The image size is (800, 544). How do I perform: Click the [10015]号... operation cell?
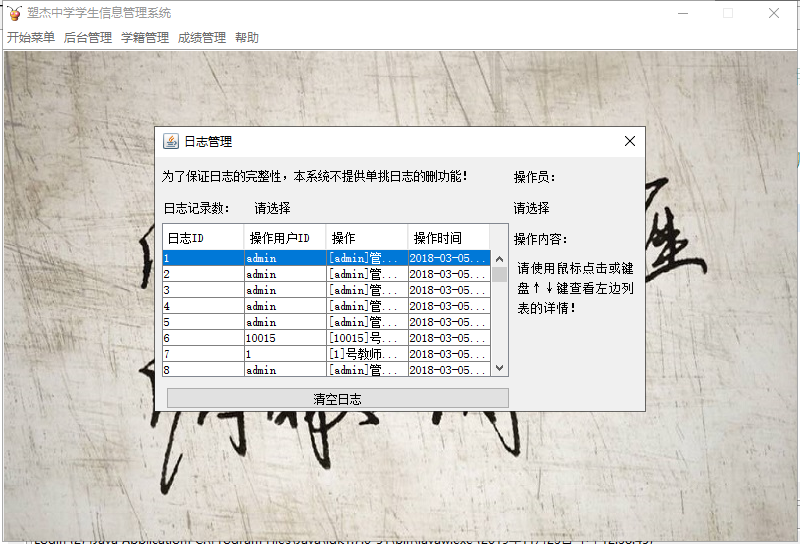point(367,338)
